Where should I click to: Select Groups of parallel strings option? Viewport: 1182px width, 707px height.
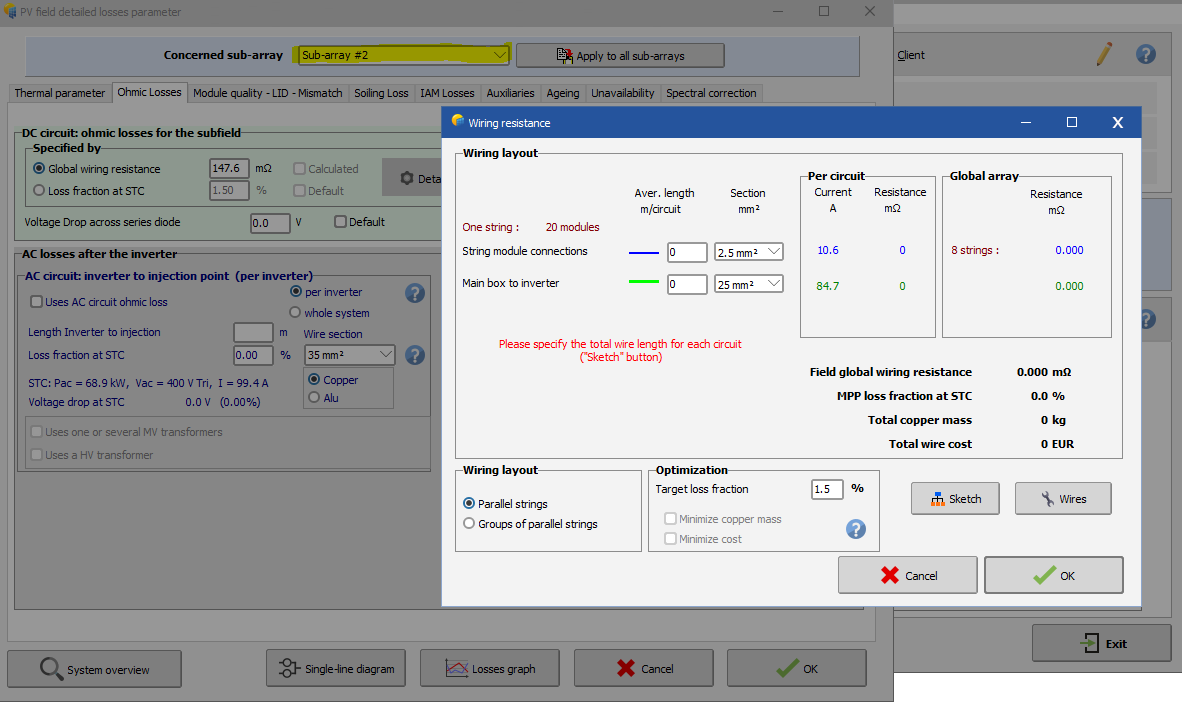(469, 524)
